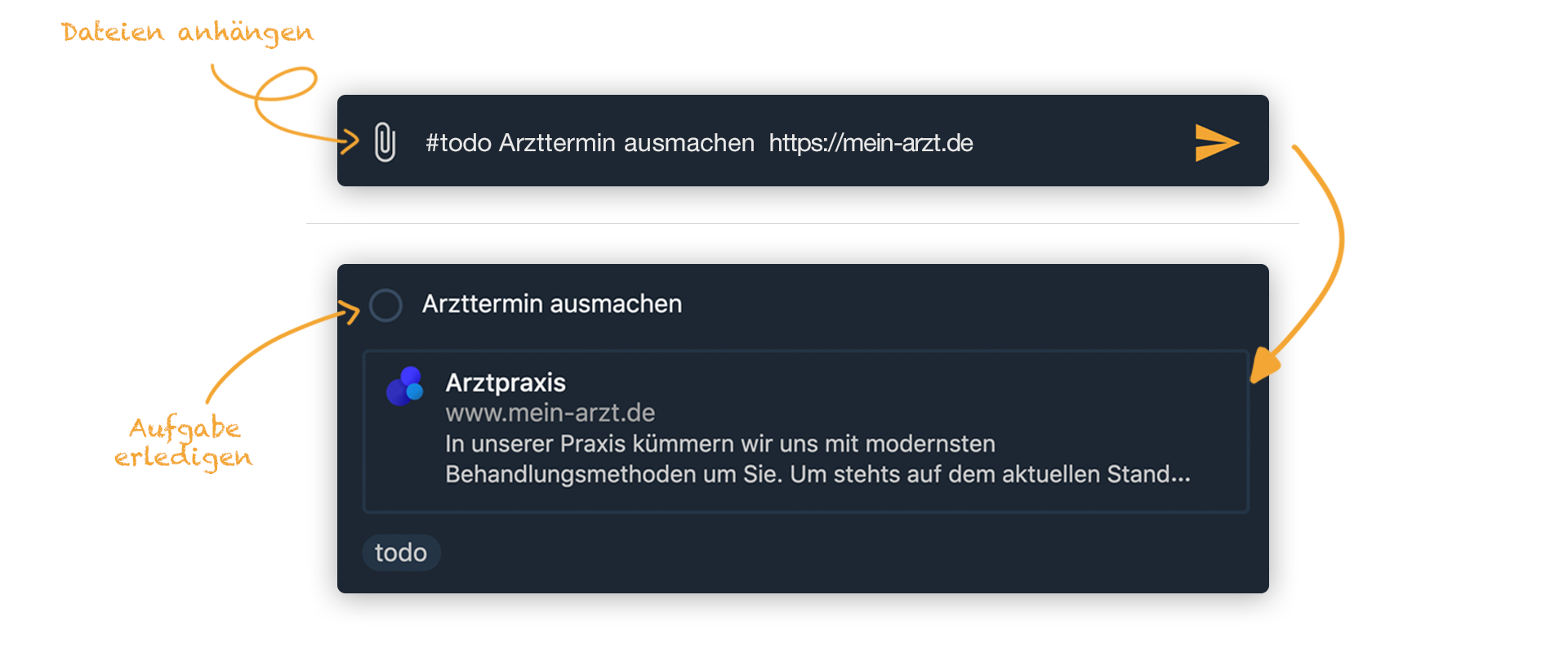
Task: Click the link preview description text
Action: [x=817, y=459]
